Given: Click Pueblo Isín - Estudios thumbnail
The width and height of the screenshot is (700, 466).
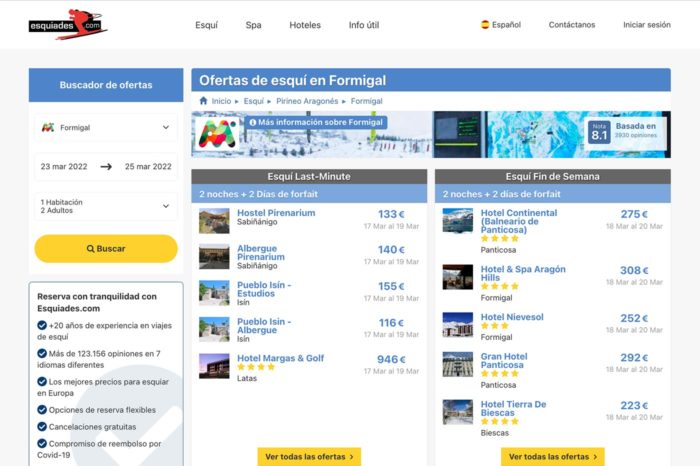Looking at the screenshot, I should click(214, 293).
